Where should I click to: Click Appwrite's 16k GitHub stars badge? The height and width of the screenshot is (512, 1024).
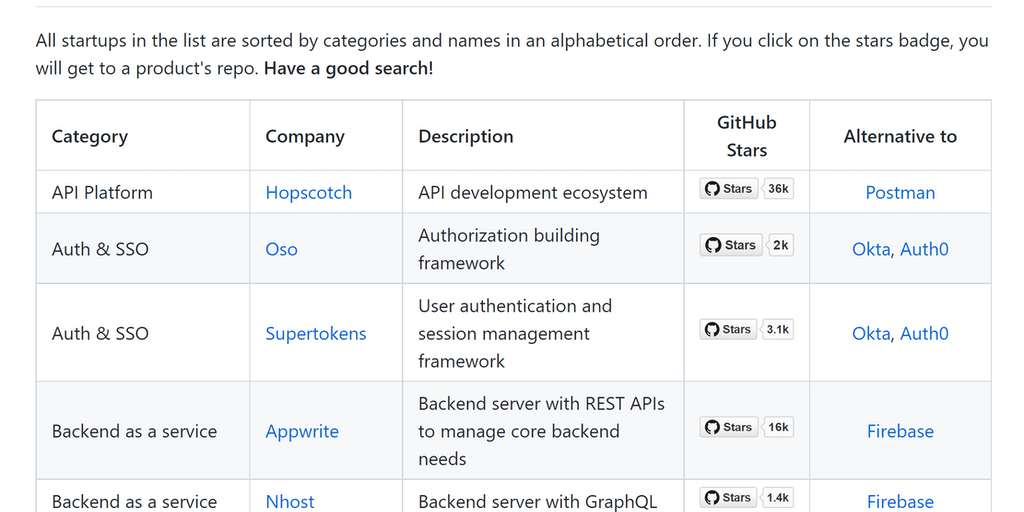click(x=746, y=427)
